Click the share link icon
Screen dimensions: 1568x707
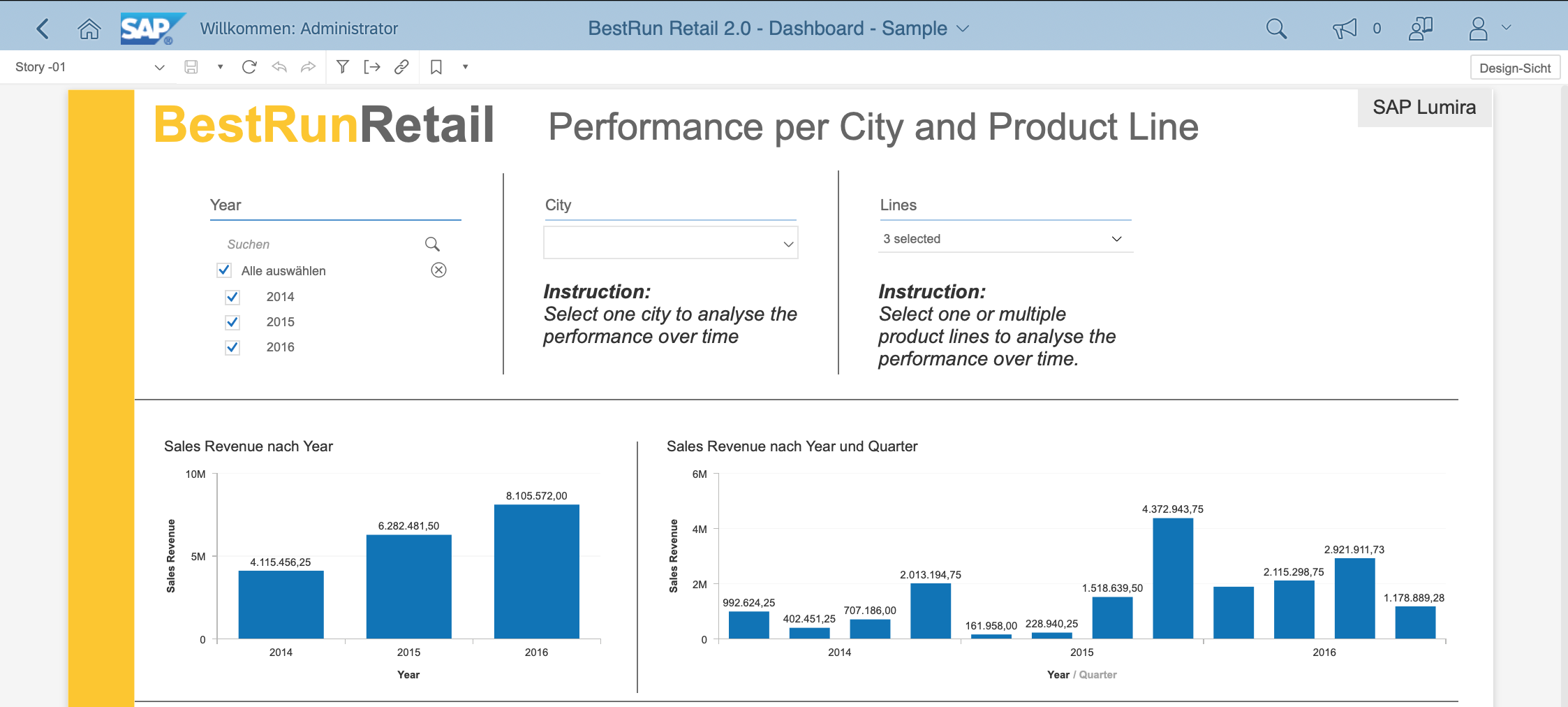401,67
